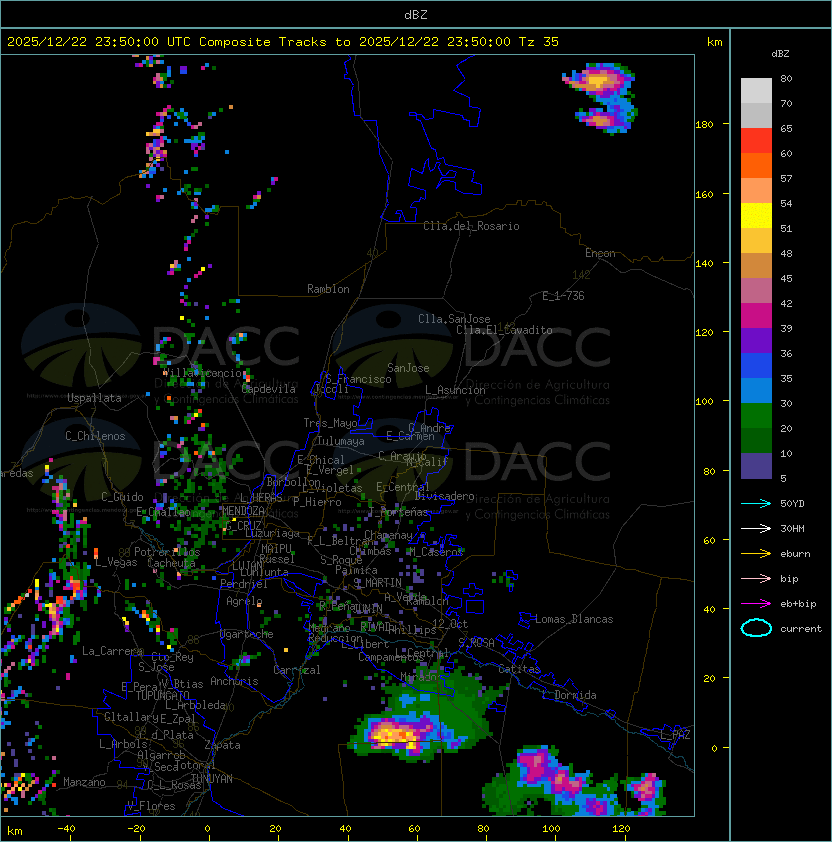Click the 'Perdriel' place label
Screen dimensions: 832x842
[244, 584]
